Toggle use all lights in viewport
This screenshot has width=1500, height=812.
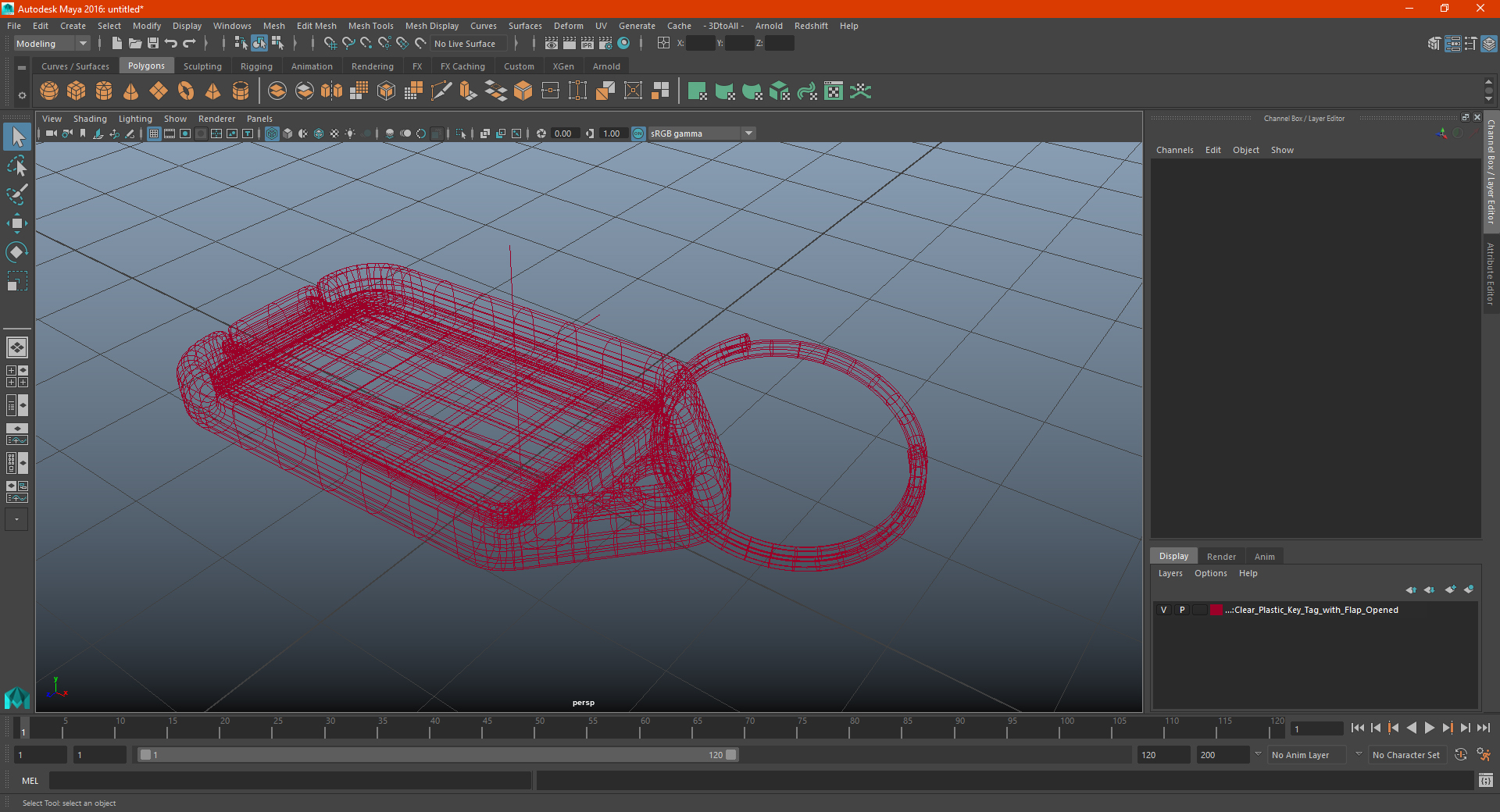(x=350, y=134)
